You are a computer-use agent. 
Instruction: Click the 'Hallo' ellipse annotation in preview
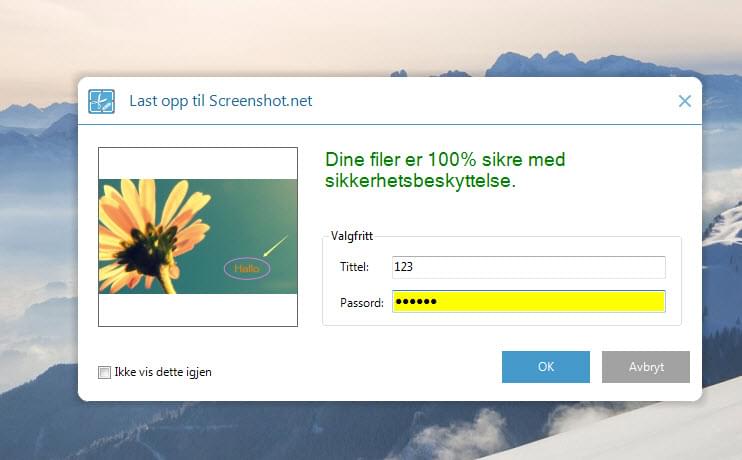point(246,268)
